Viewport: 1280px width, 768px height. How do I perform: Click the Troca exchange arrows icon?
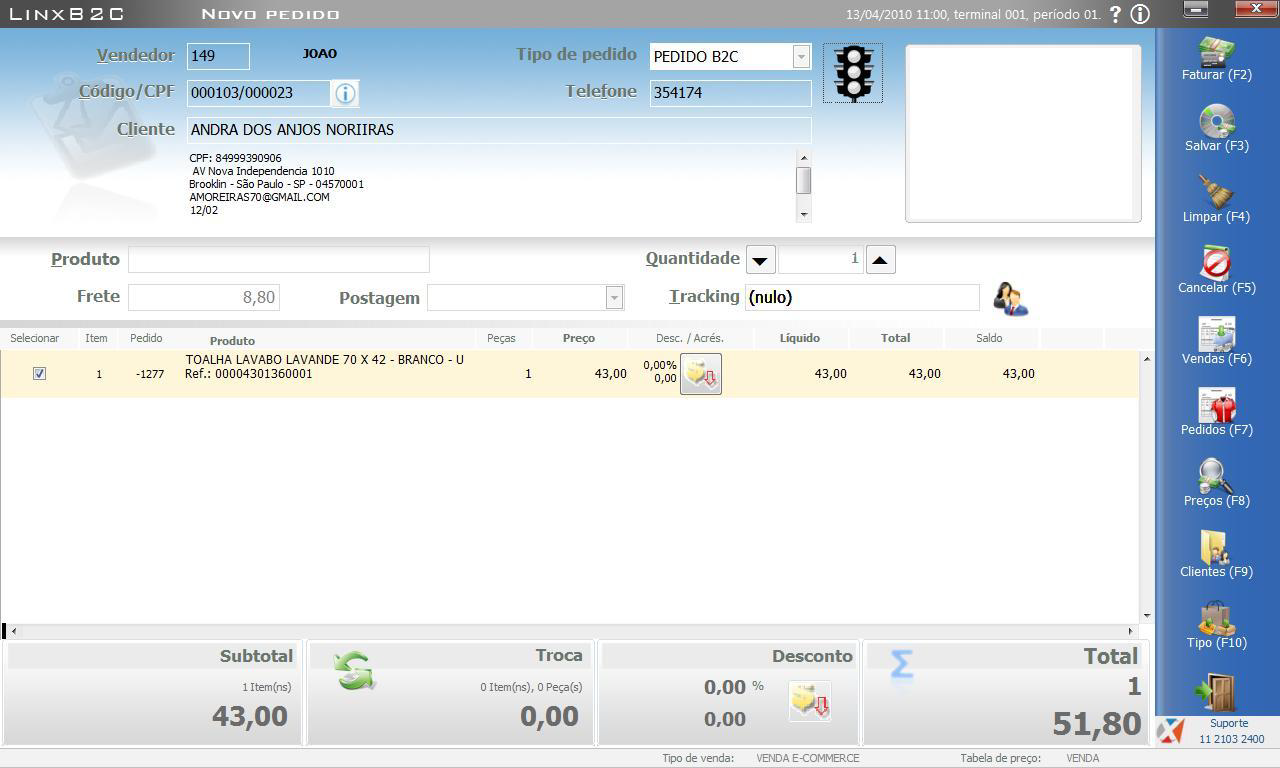point(354,671)
